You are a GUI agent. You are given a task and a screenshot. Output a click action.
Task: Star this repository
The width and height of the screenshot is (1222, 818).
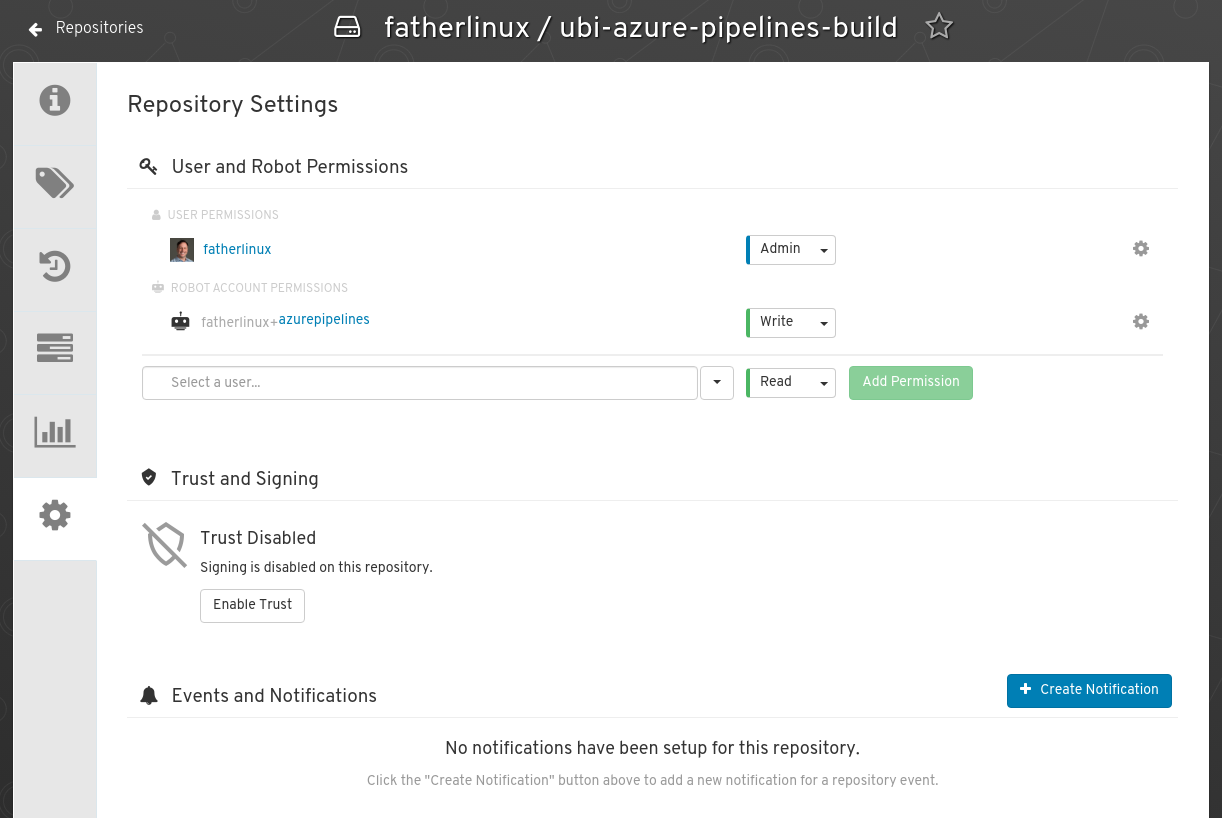pyautogui.click(x=938, y=27)
